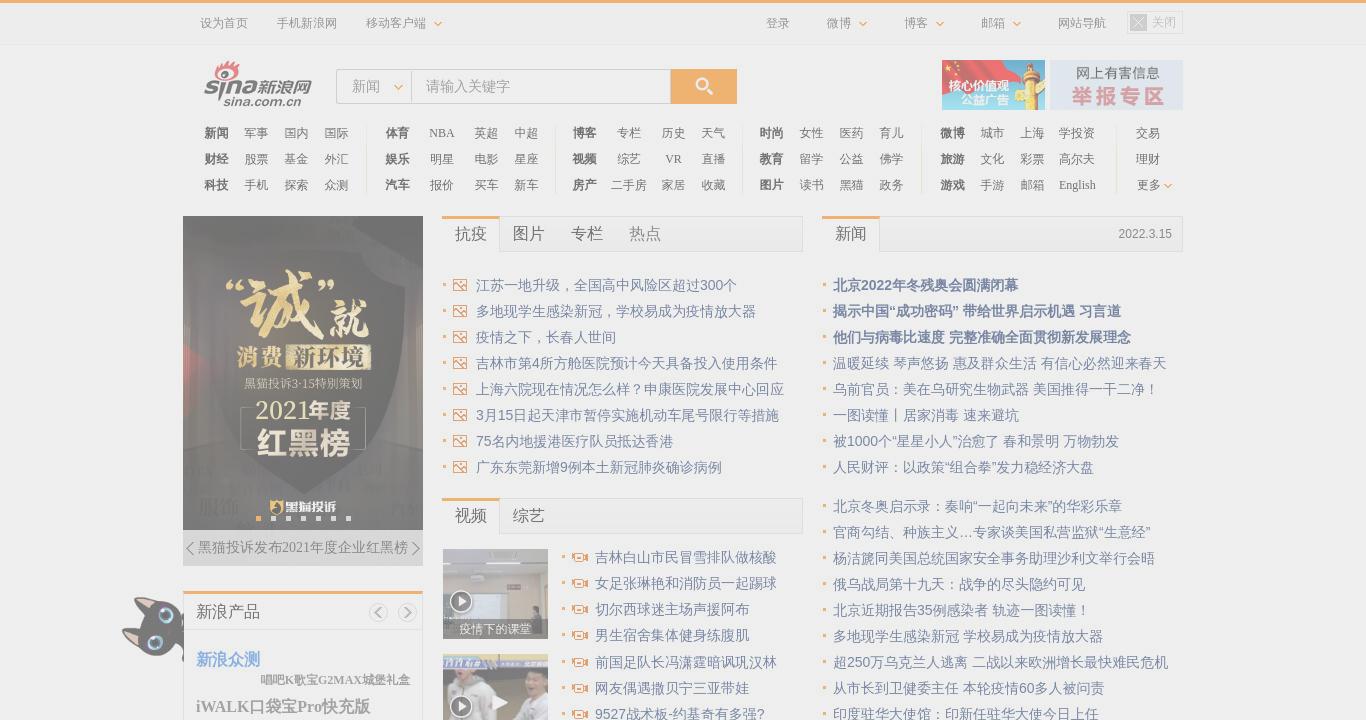Open 黑猫投诉发布2021年度企业红黑榜 caption link
The image size is (1366, 720).
[303, 548]
